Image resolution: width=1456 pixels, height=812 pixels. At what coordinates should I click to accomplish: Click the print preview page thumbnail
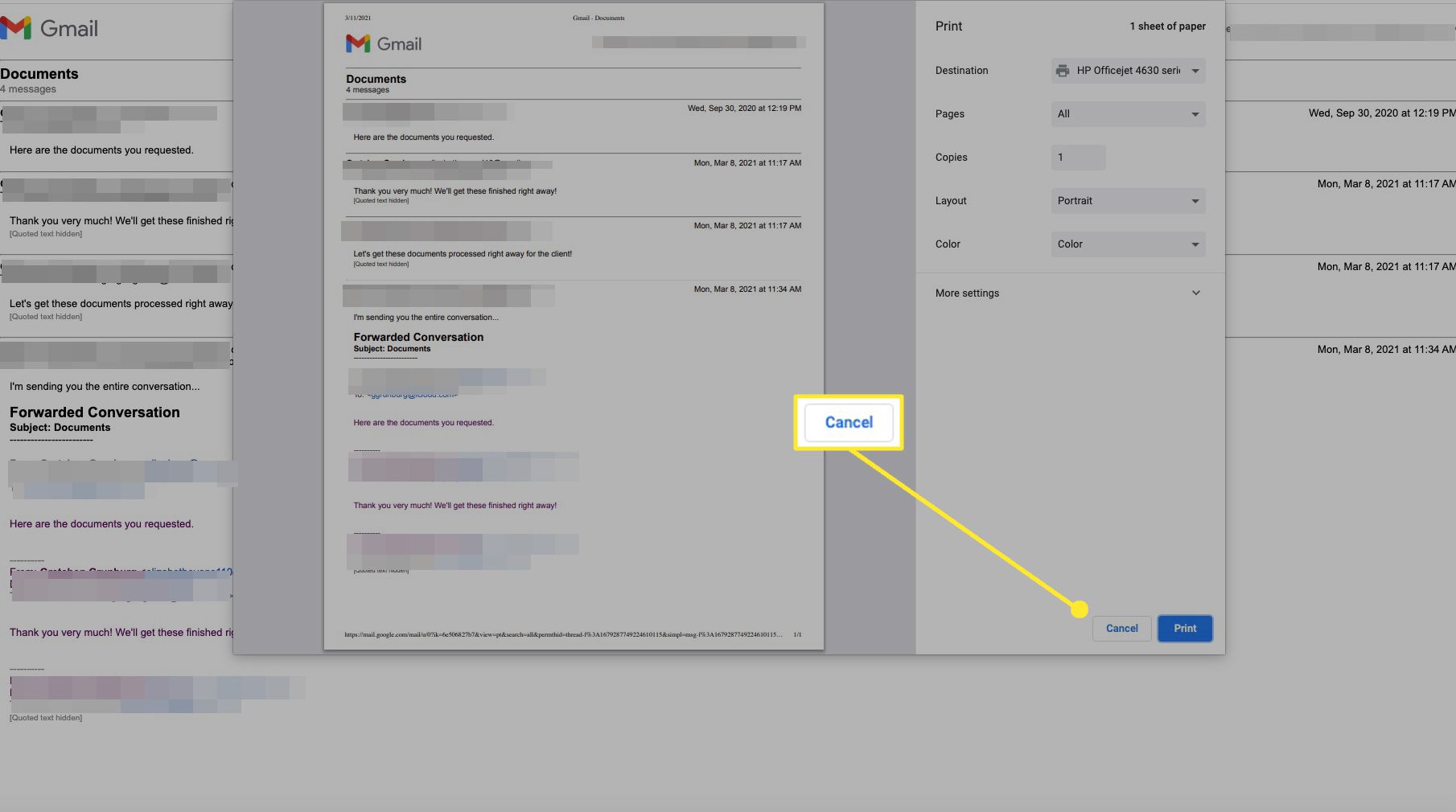point(574,326)
